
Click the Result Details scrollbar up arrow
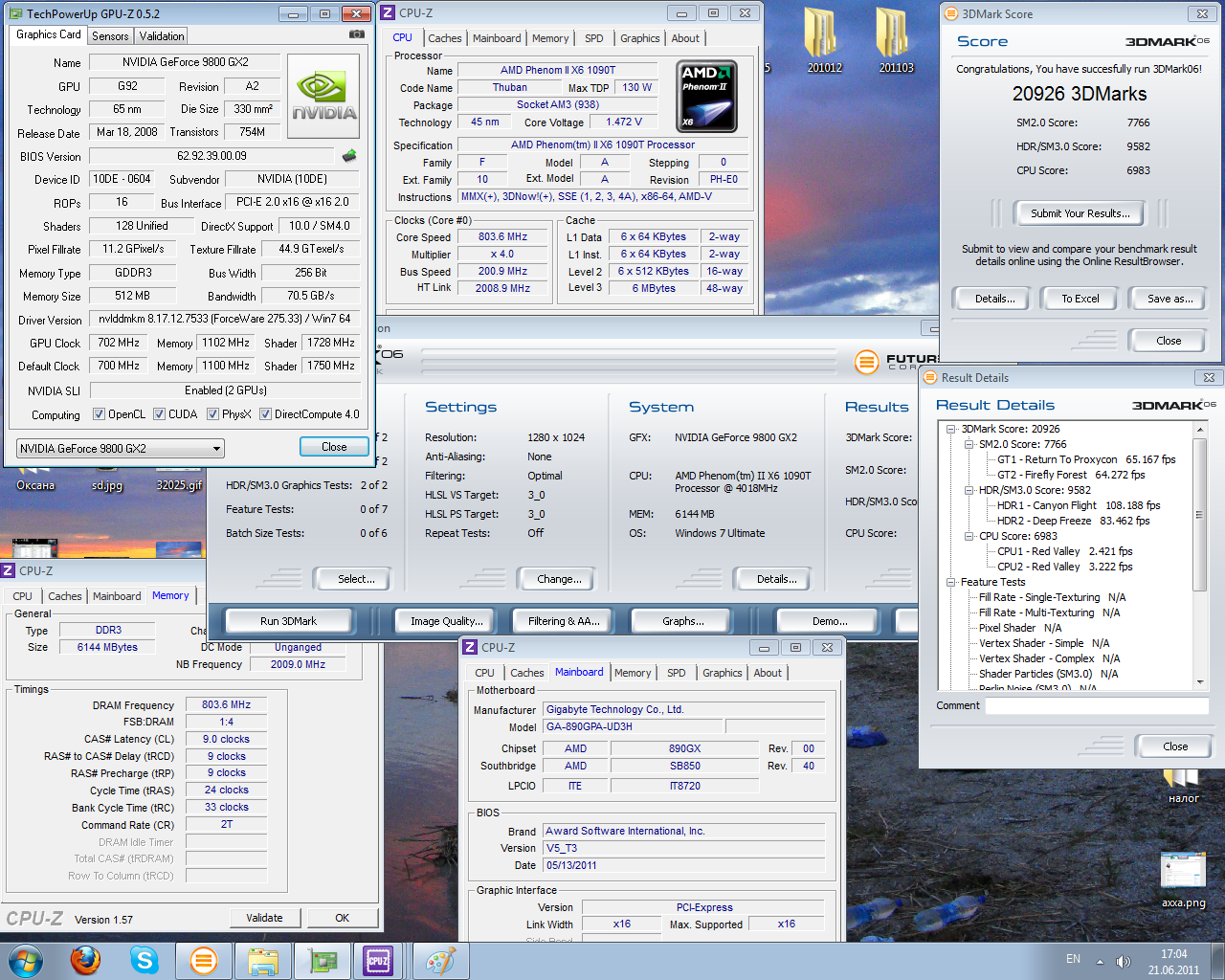pos(1200,430)
